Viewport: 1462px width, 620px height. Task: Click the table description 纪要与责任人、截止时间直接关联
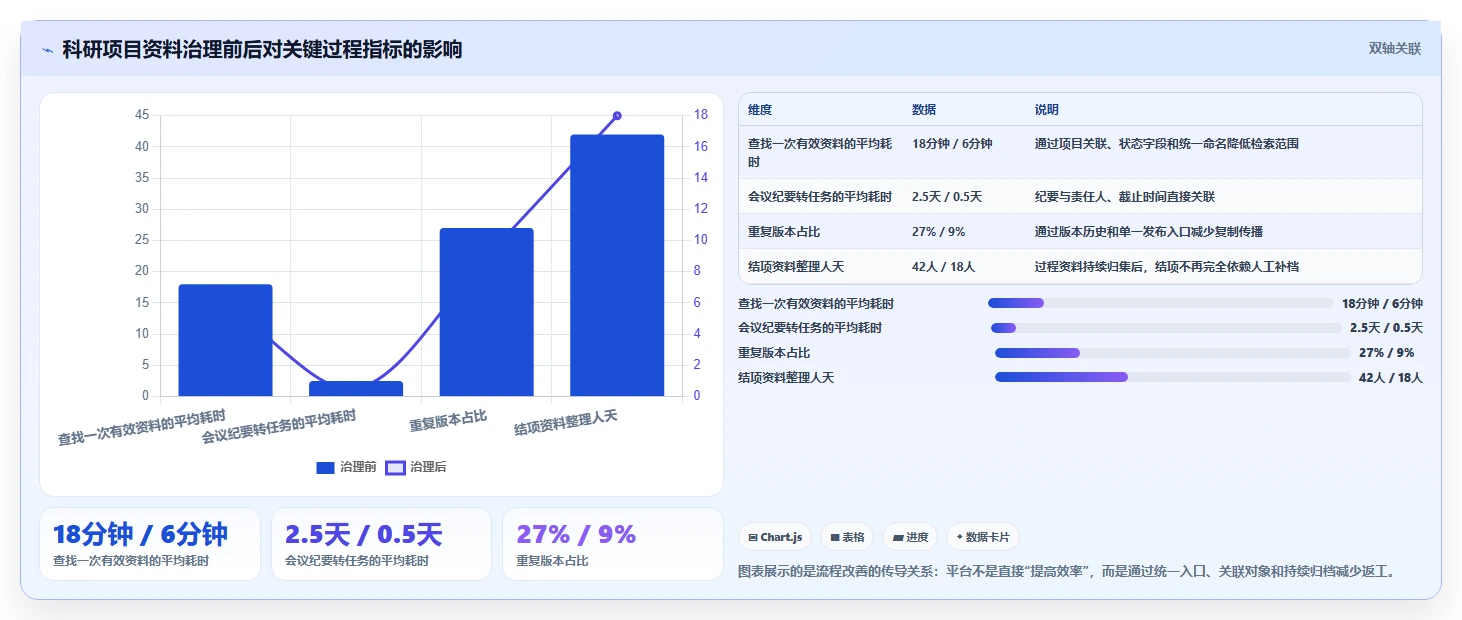[x=1125, y=197]
